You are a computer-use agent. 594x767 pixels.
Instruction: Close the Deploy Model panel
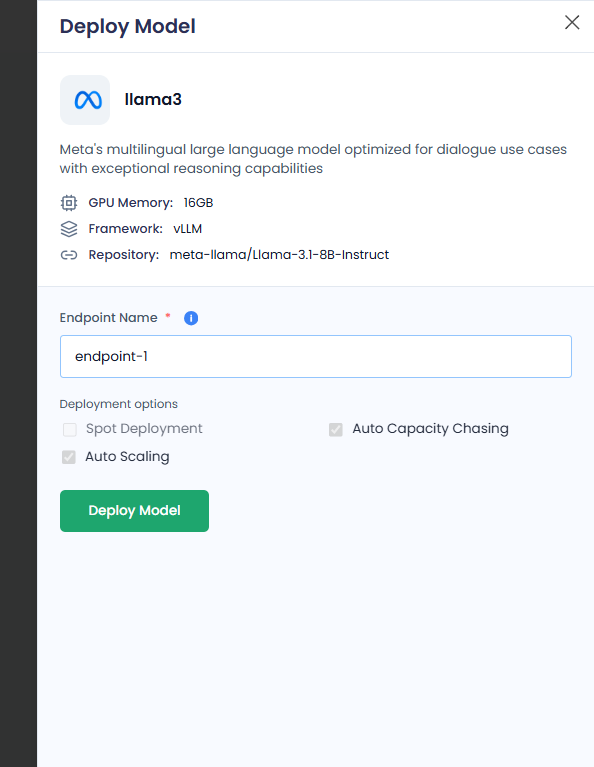[572, 22]
